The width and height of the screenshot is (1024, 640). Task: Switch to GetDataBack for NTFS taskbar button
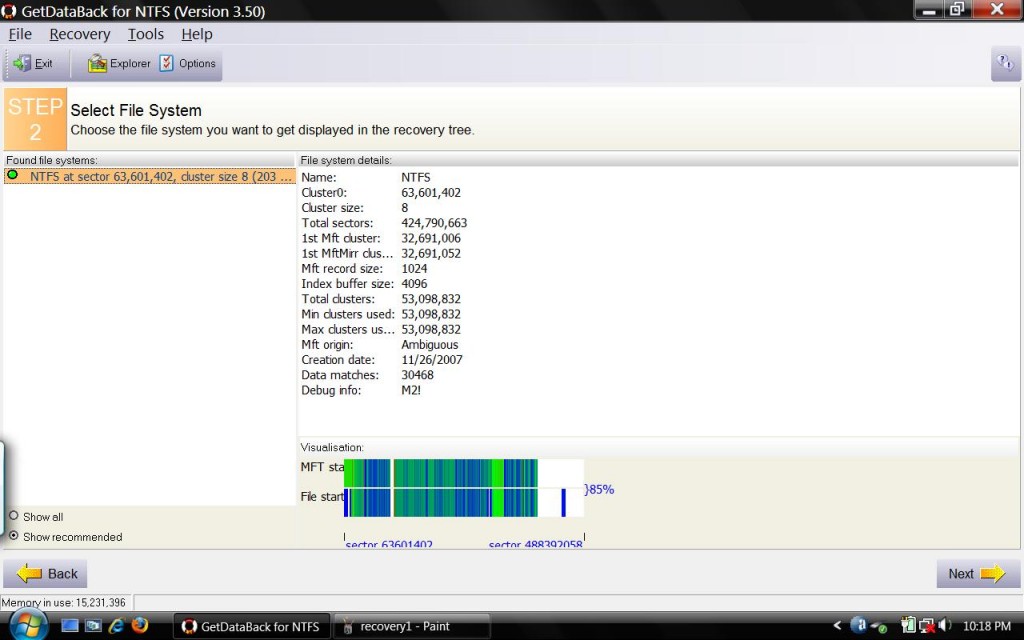click(x=251, y=626)
